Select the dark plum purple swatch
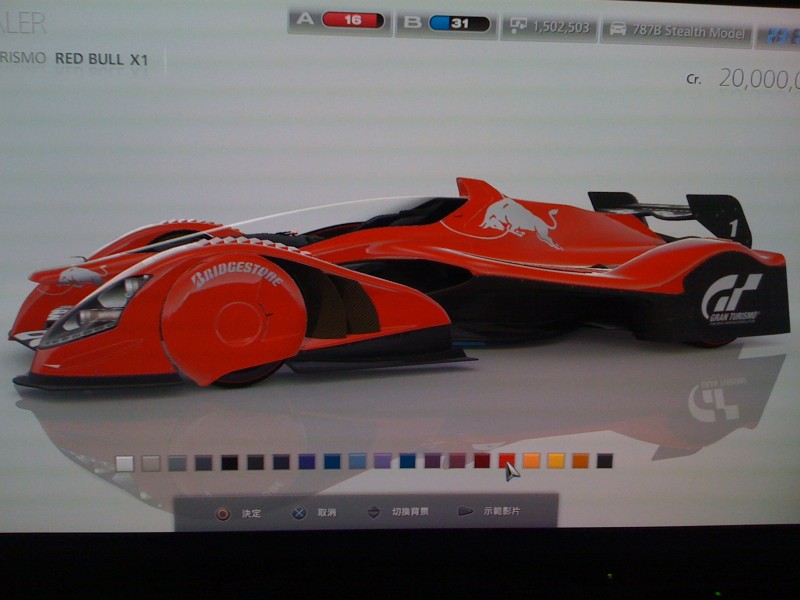The height and width of the screenshot is (600, 800). 432,461
